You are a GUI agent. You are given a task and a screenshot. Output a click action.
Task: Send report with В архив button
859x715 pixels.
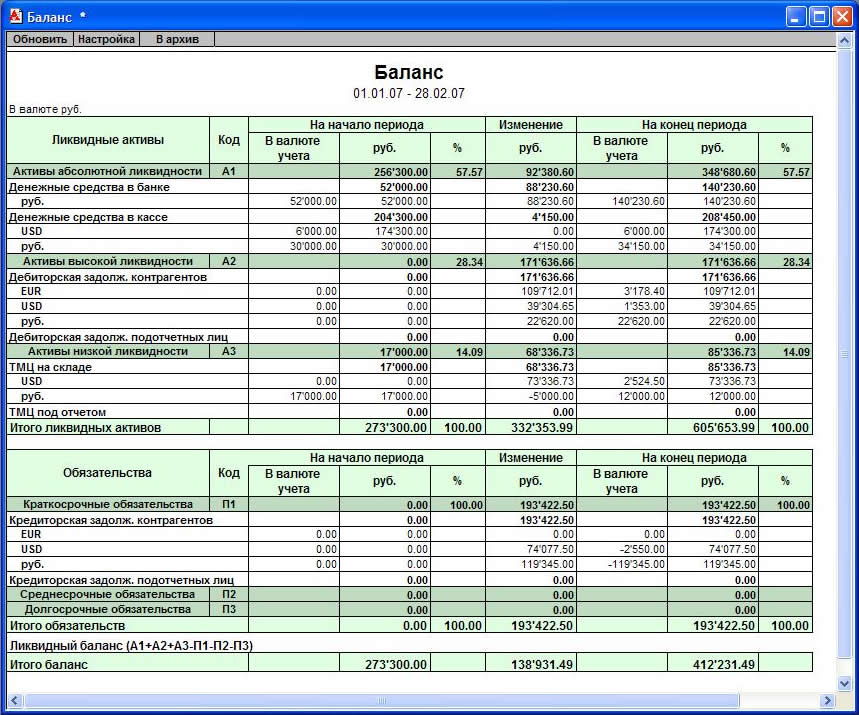pos(177,39)
